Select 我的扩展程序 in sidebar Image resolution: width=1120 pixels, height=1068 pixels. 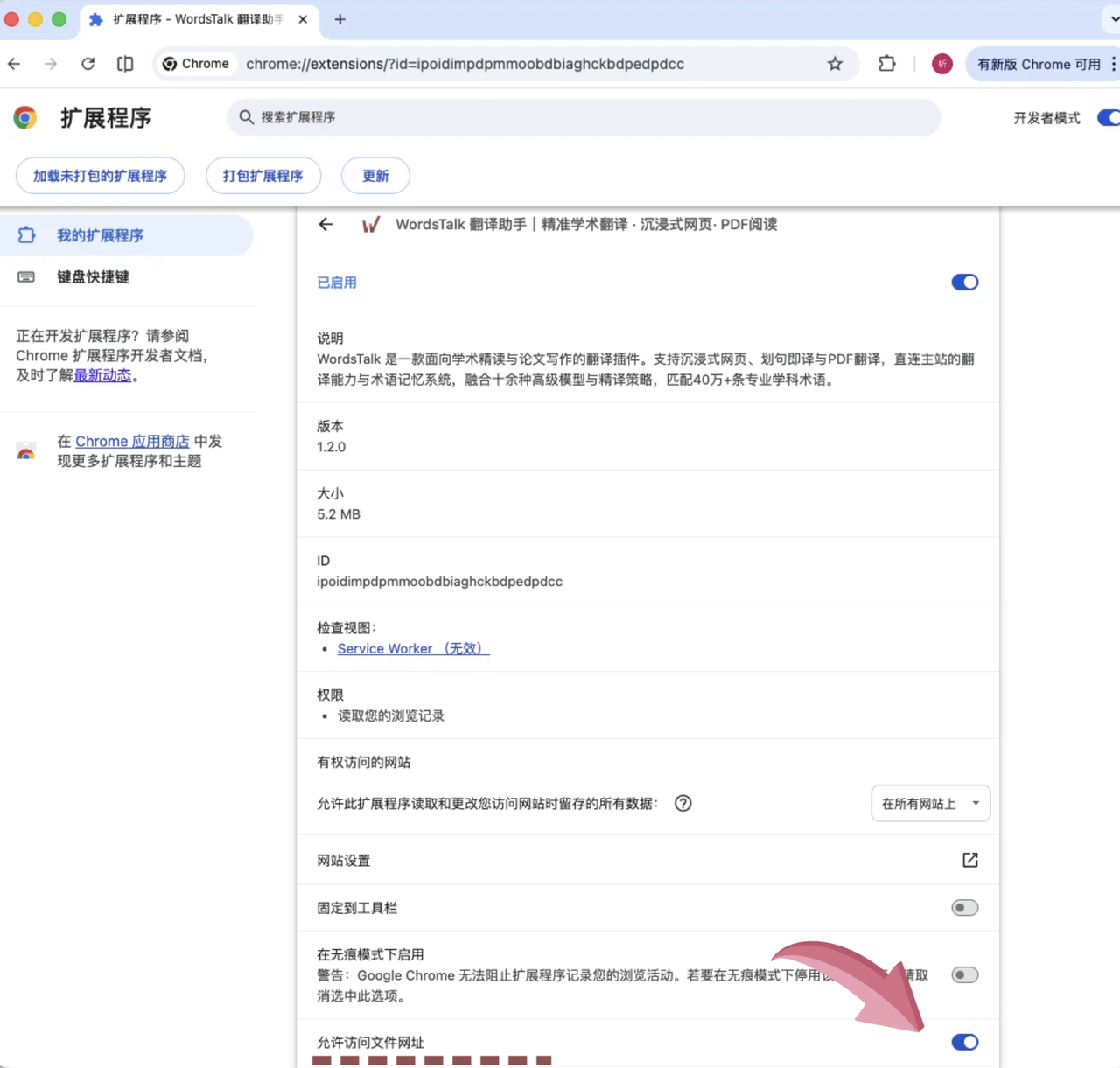[x=127, y=235]
